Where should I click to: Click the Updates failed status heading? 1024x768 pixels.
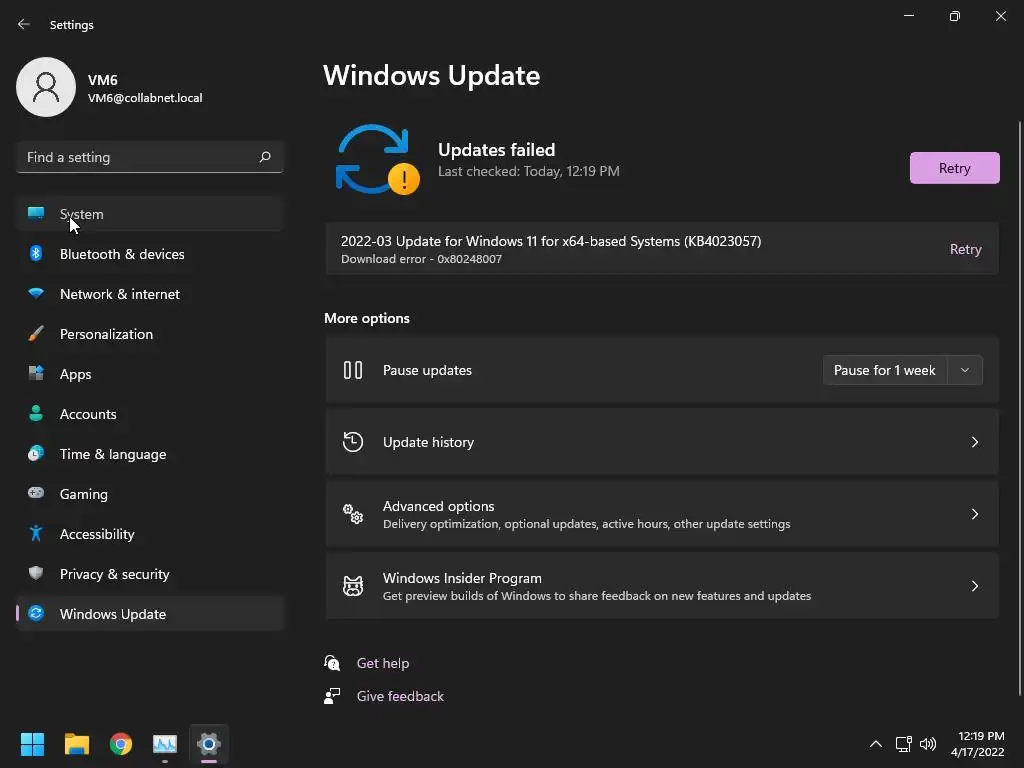[496, 150]
